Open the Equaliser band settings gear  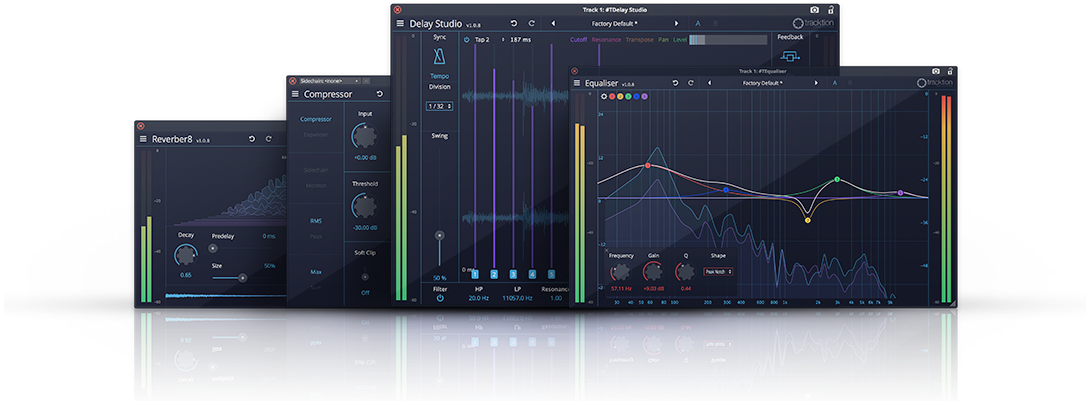[604, 96]
